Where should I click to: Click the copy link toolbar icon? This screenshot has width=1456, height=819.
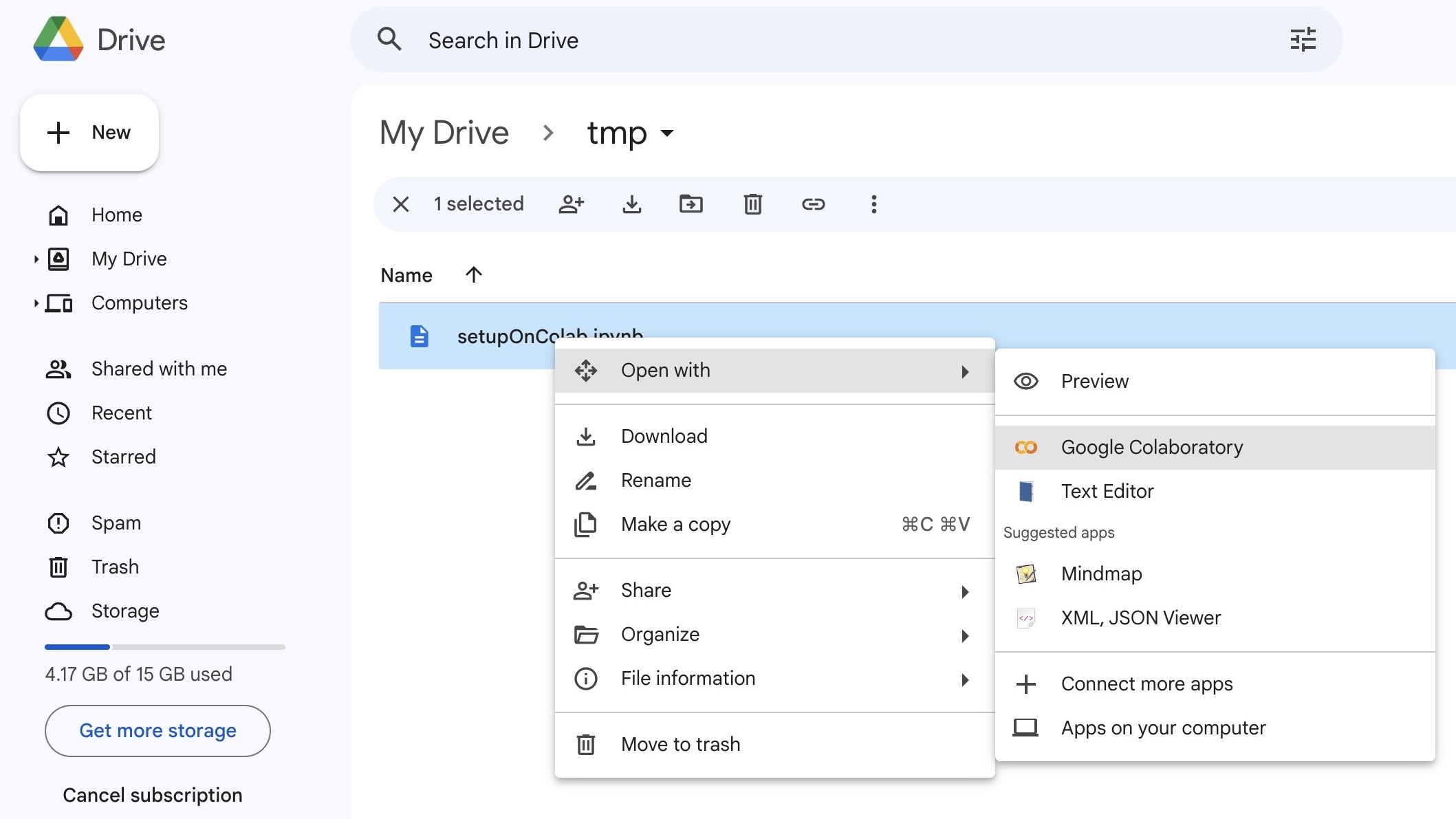click(x=813, y=204)
